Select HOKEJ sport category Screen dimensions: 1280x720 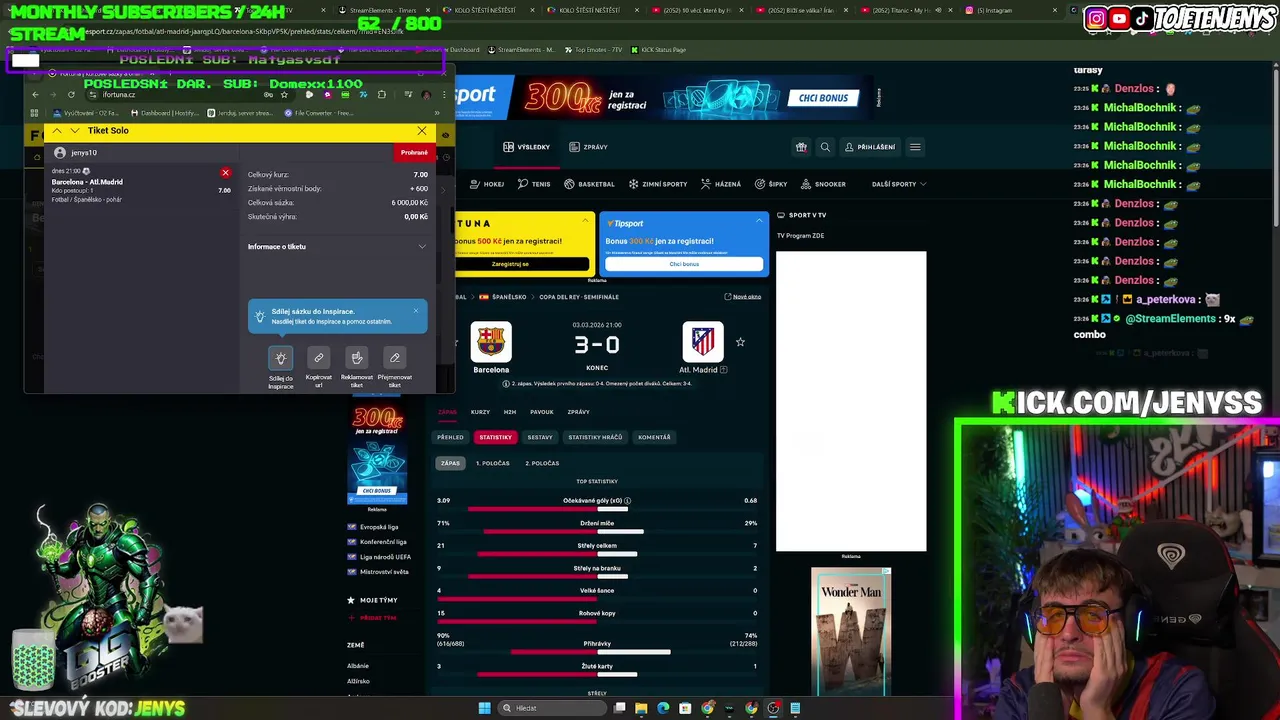[487, 184]
